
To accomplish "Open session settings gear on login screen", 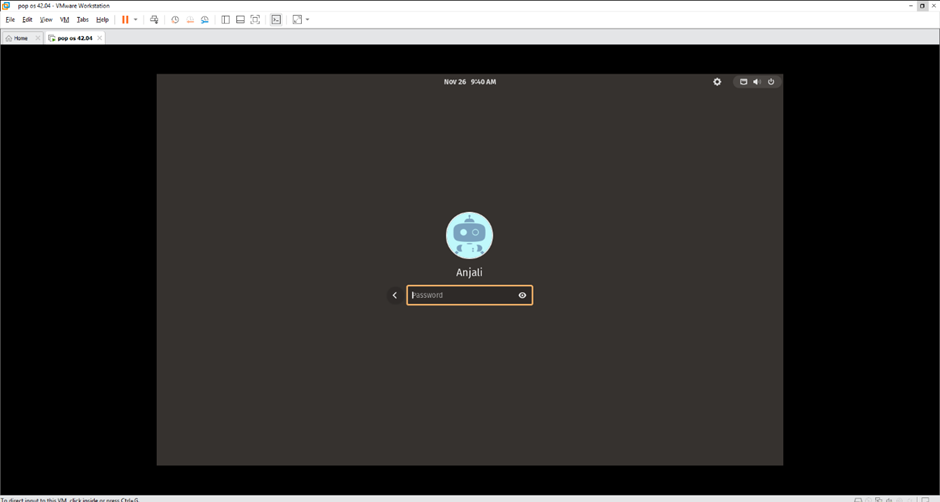I will pyautogui.click(x=717, y=82).
